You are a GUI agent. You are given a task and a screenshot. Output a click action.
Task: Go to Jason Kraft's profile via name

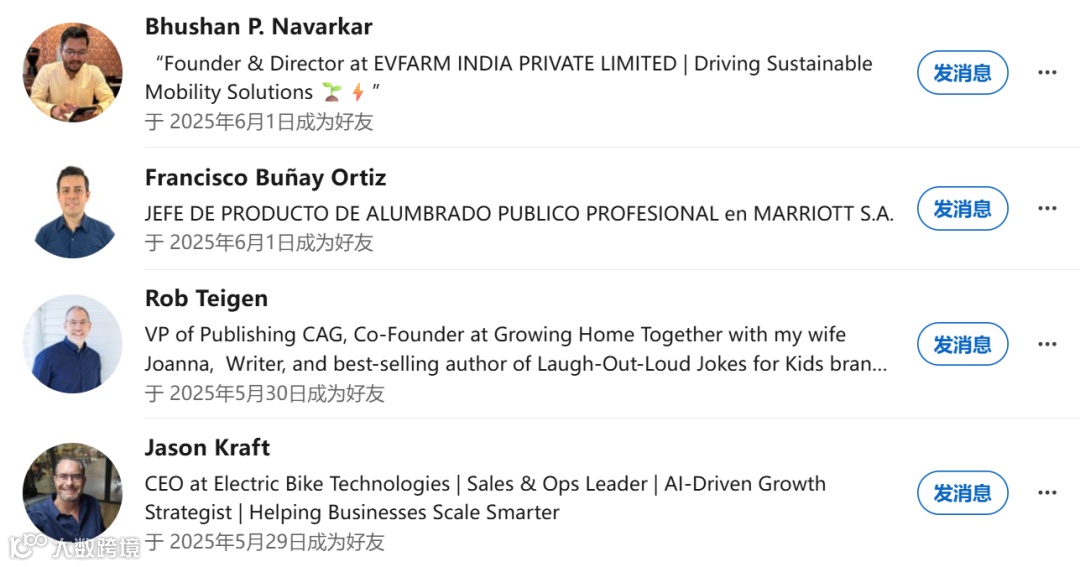coord(207,447)
